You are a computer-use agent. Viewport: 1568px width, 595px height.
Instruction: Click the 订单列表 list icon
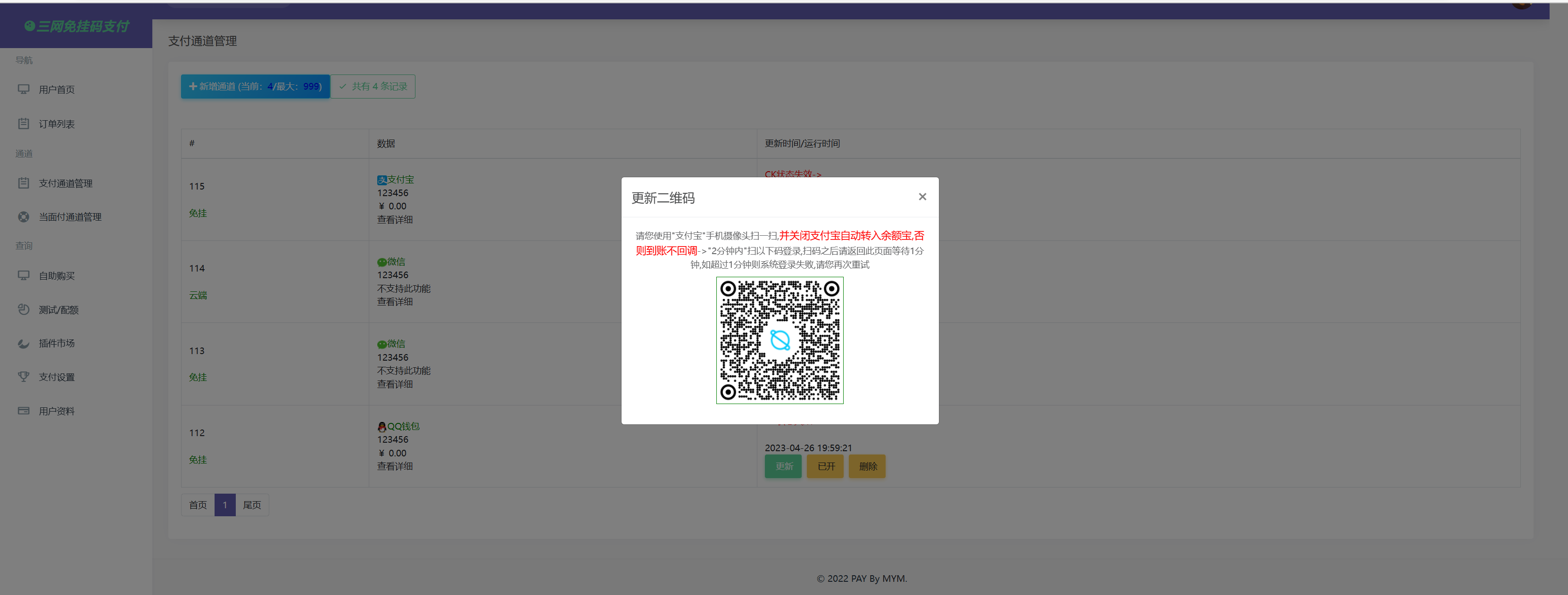click(24, 124)
